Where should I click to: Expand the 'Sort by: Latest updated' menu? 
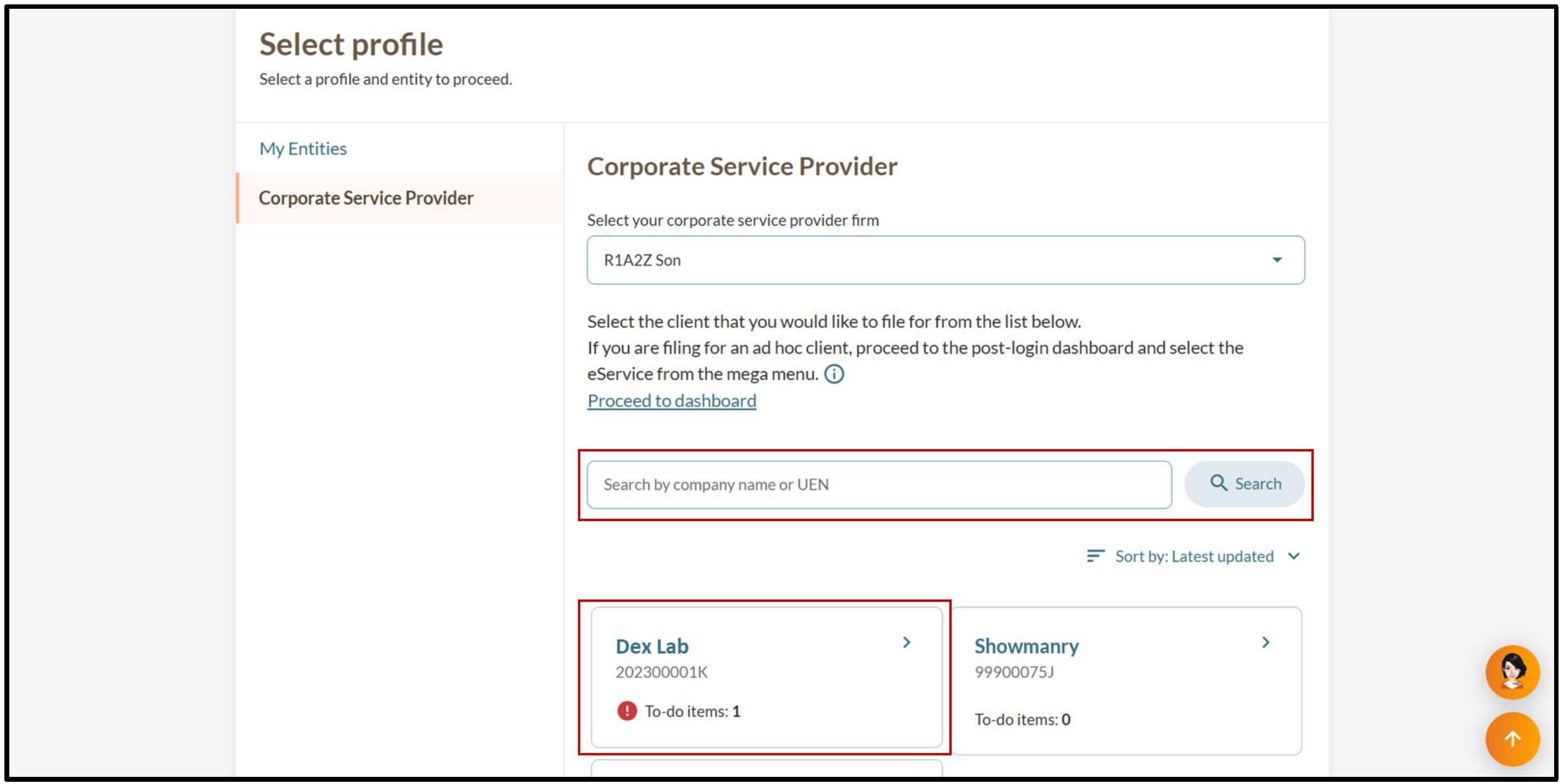point(1194,556)
